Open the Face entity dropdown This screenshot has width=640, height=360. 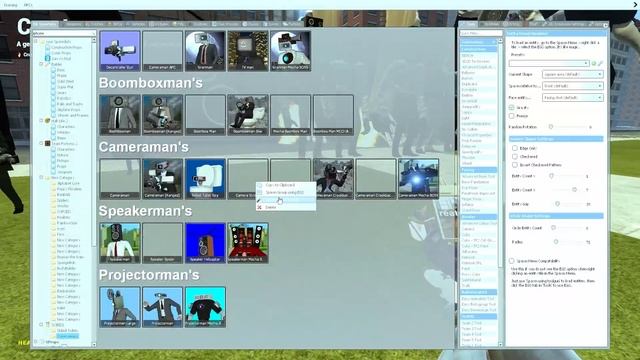click(x=573, y=98)
